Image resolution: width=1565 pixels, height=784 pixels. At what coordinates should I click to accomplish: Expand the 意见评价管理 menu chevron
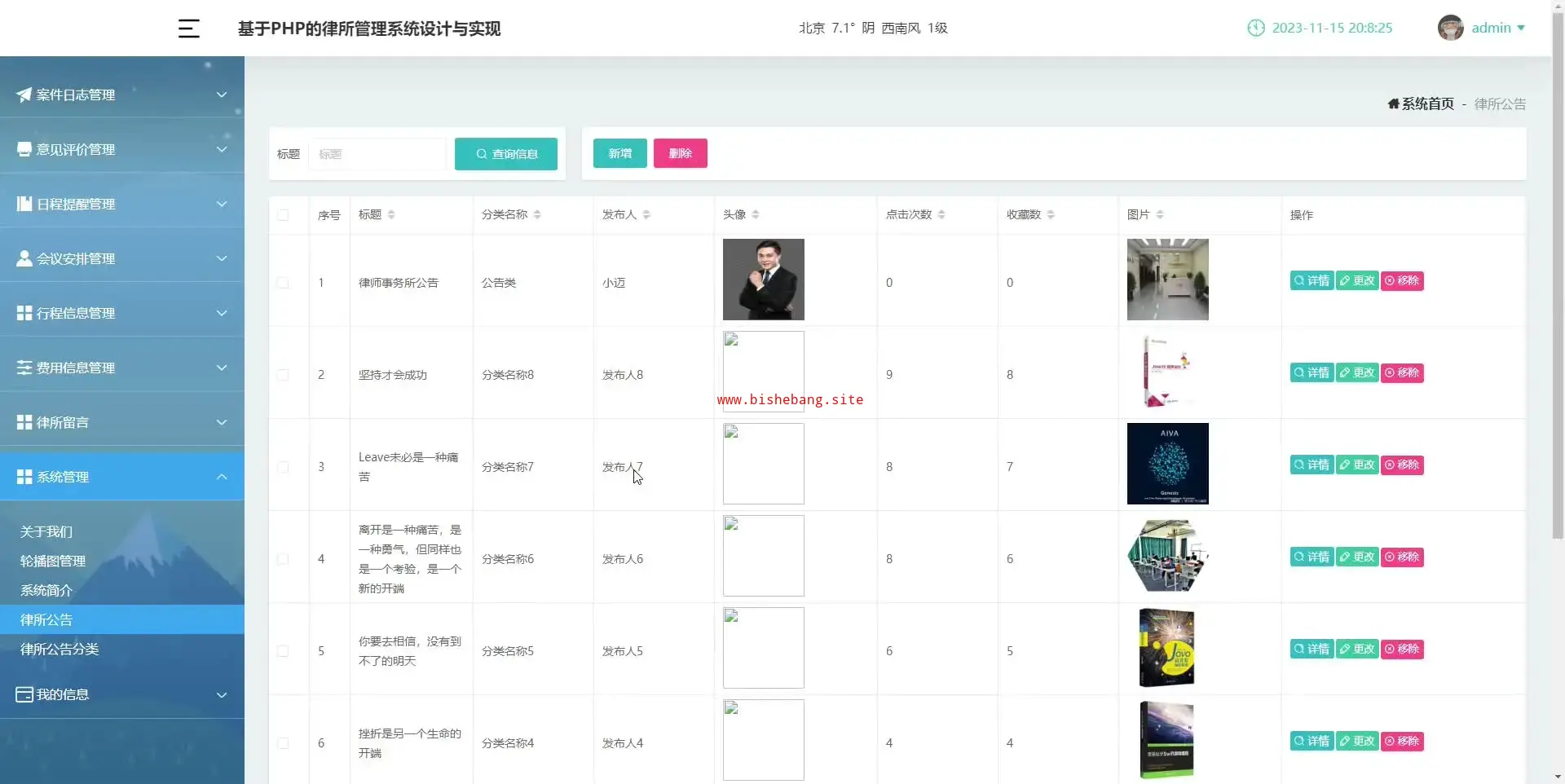(x=222, y=149)
